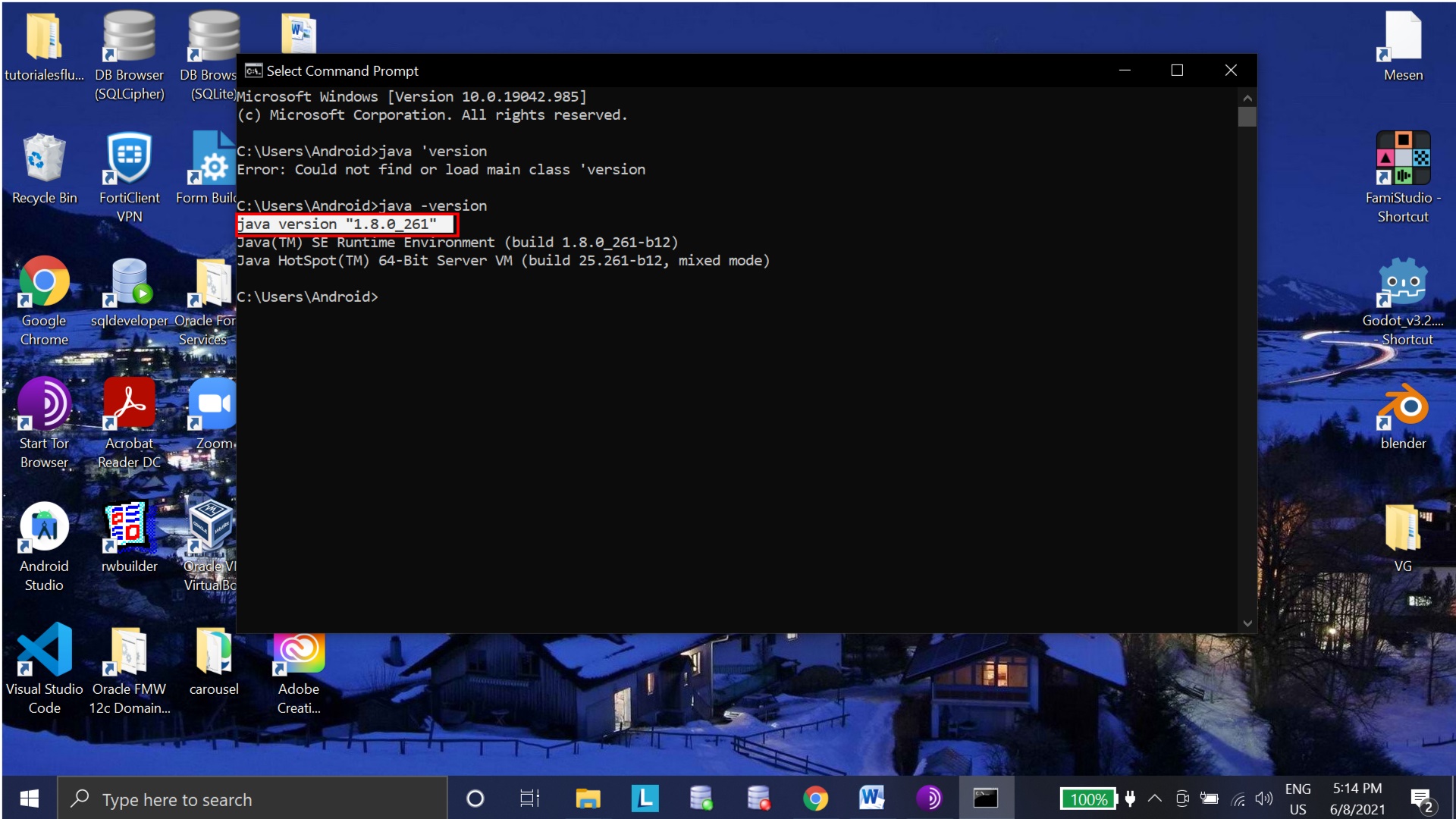Viewport: 1456px width, 819px height.
Task: Launch Oracle VM VirtualBox
Action: pyautogui.click(x=211, y=526)
